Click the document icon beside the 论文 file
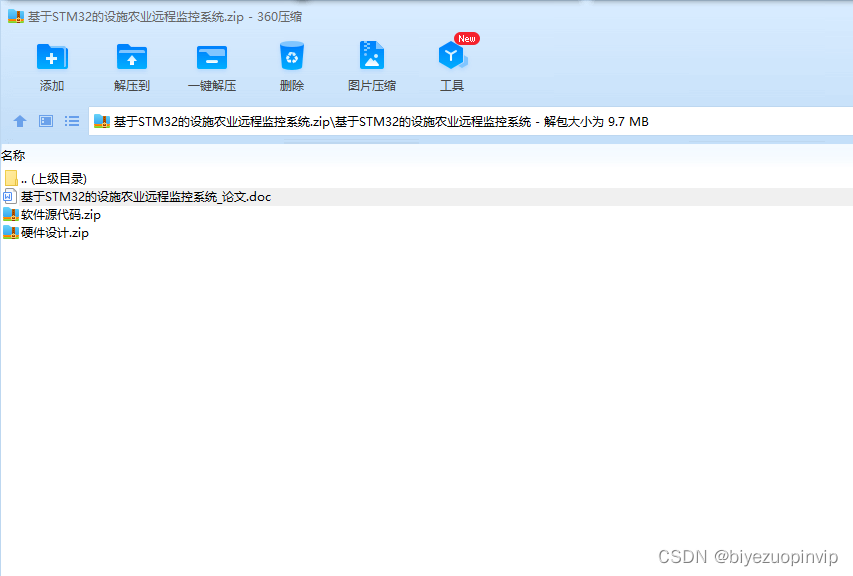The image size is (853, 576). coord(11,196)
